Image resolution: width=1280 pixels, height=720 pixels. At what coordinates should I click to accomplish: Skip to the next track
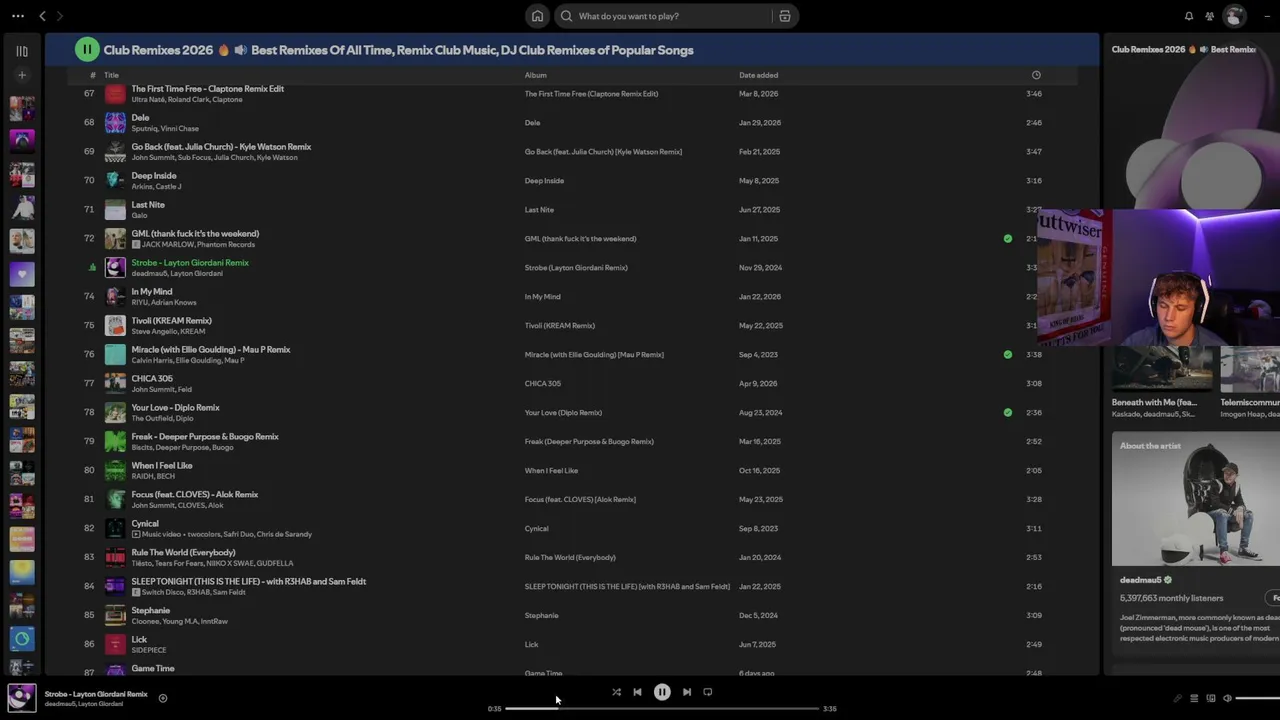(x=687, y=692)
